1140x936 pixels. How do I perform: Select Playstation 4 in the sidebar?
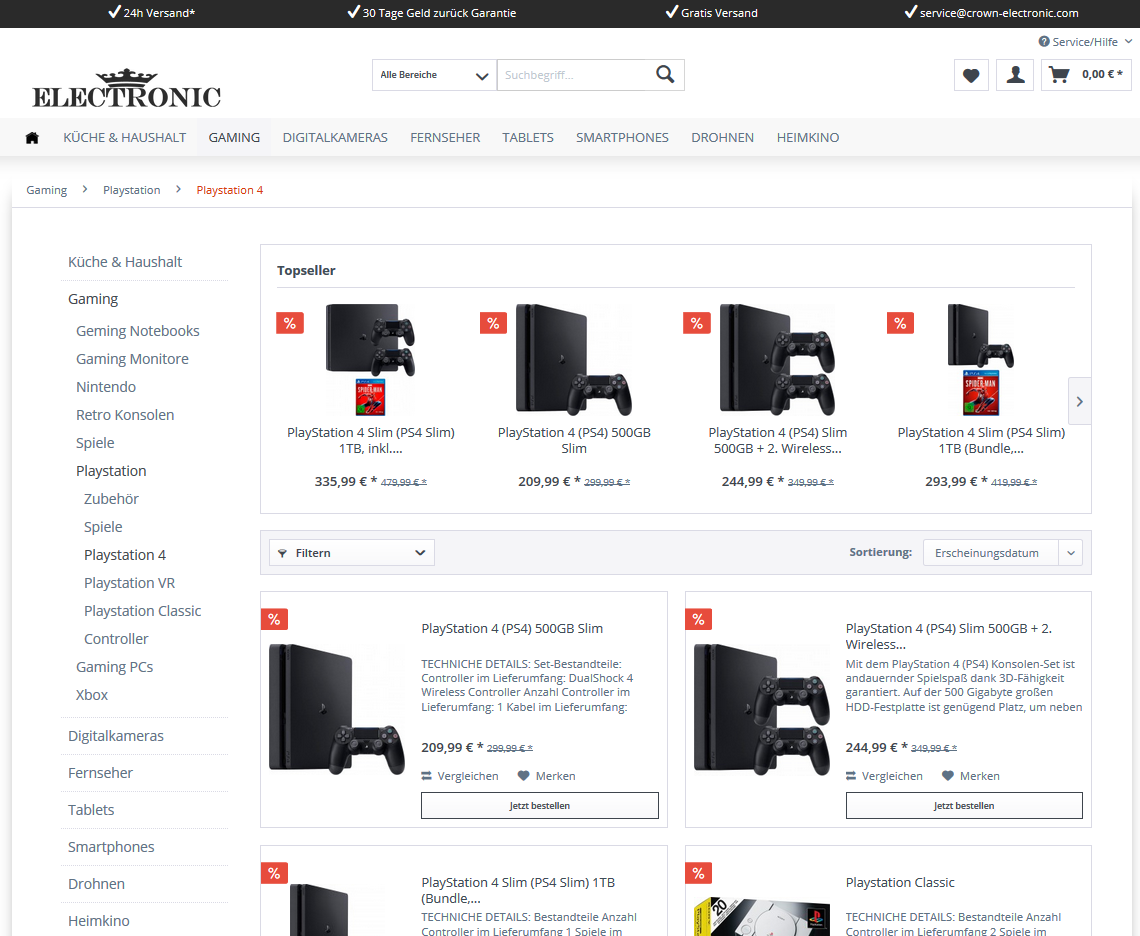point(125,555)
